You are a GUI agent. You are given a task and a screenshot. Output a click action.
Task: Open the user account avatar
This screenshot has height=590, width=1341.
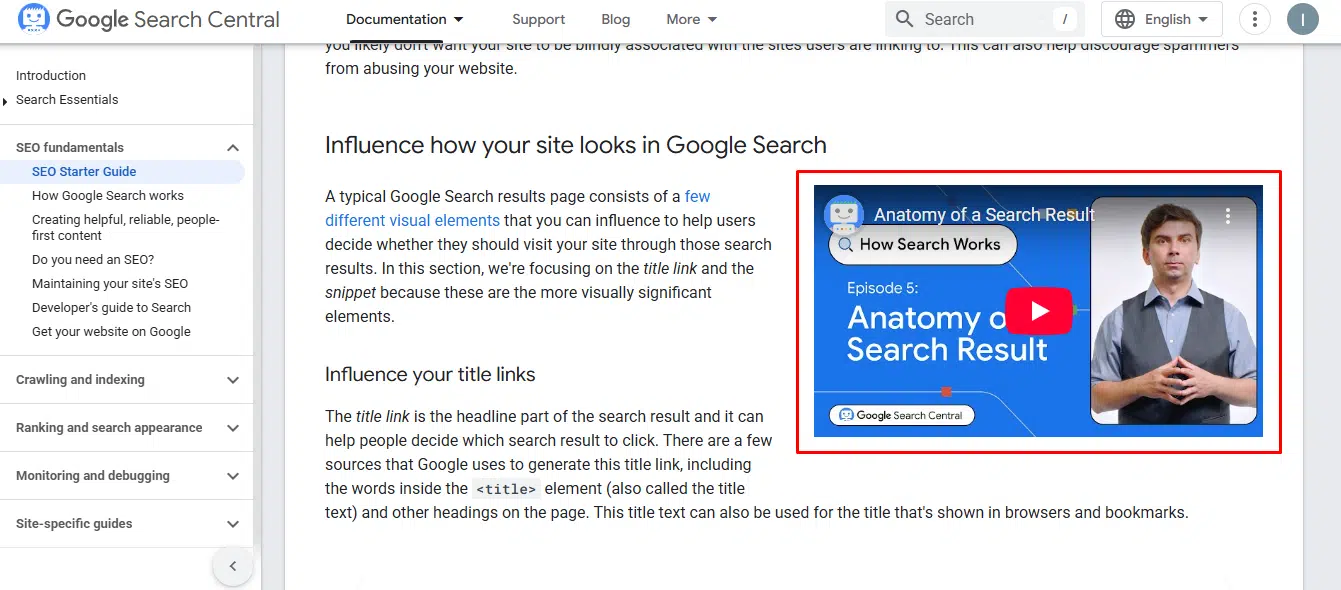tap(1302, 19)
